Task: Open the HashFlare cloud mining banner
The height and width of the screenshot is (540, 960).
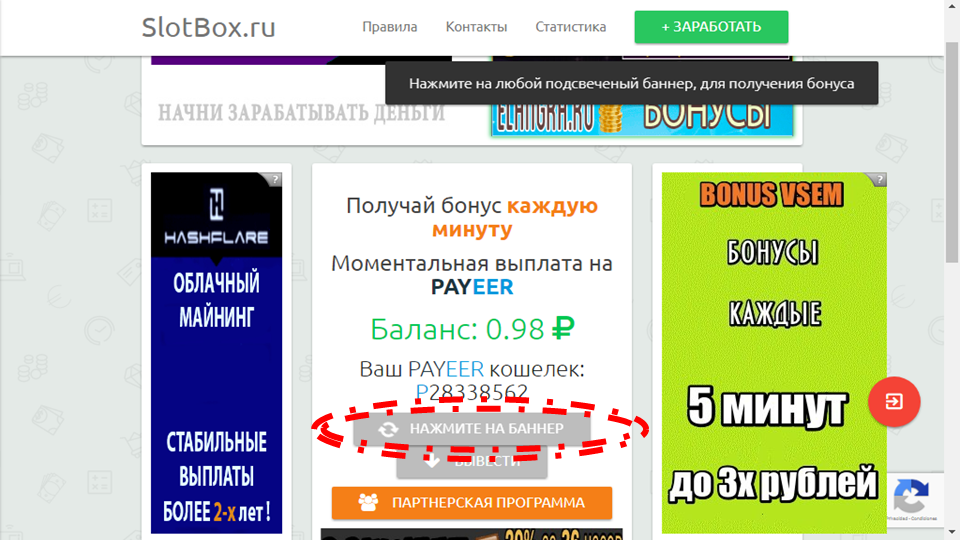Action: coord(217,353)
